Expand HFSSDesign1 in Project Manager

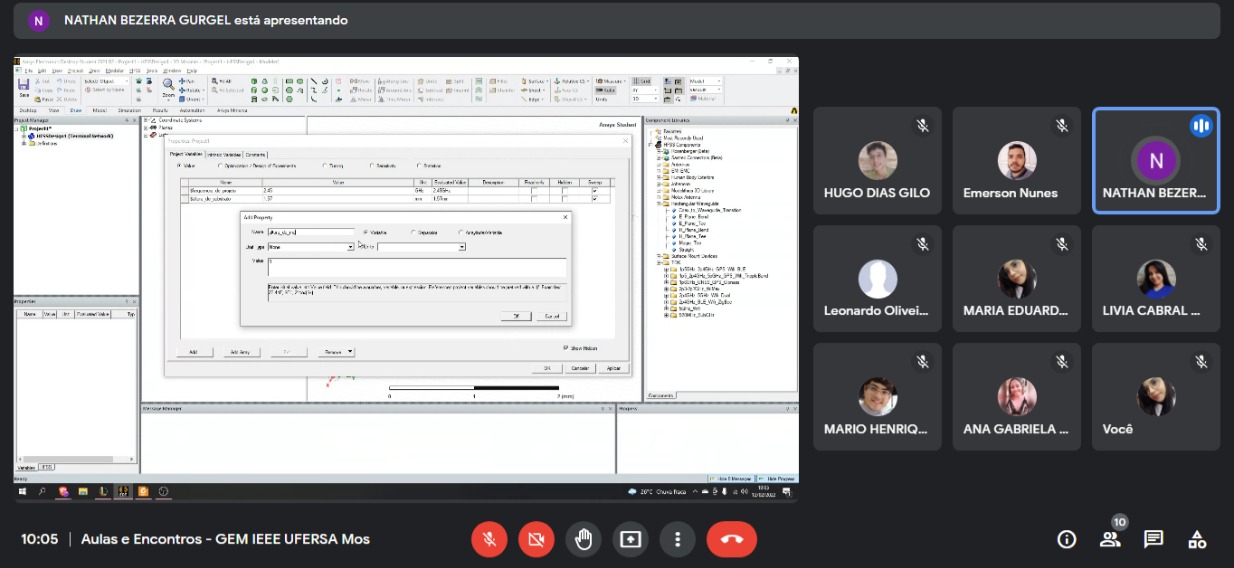tap(23, 136)
